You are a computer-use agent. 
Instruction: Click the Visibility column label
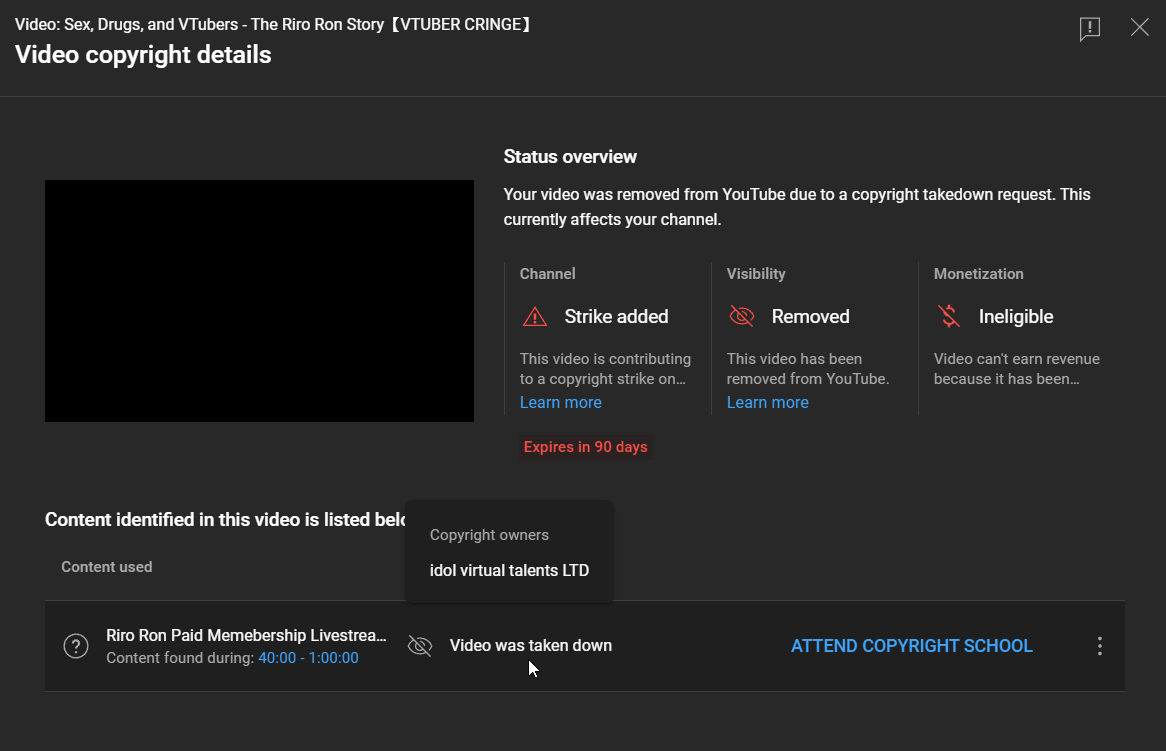coord(756,274)
